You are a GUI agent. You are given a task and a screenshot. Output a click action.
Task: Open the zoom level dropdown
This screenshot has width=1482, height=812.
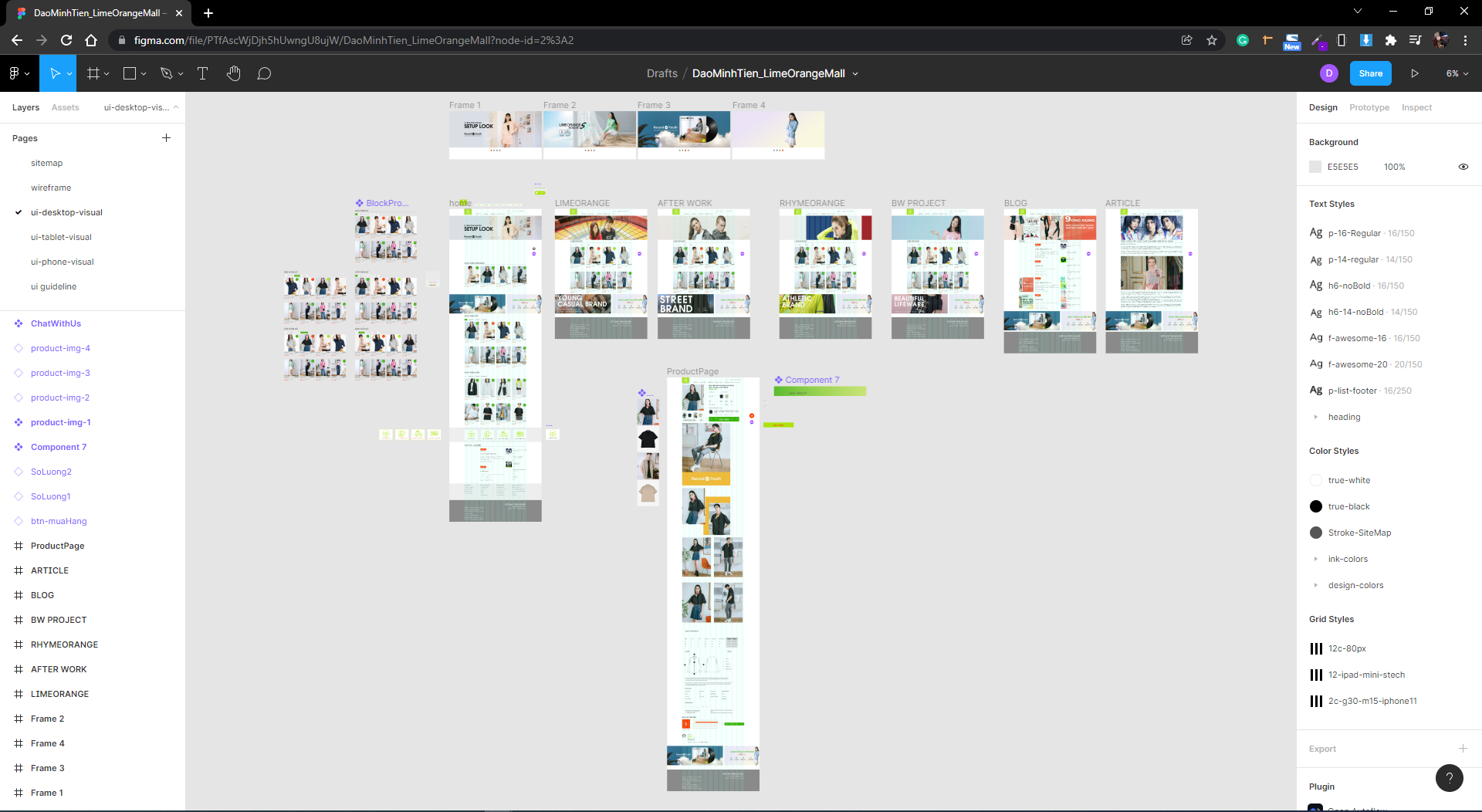click(1457, 73)
